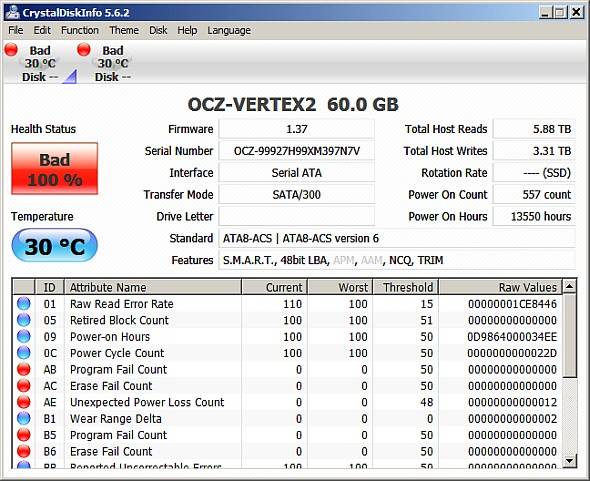
Task: Select the Retired Block Count row name
Action: (x=119, y=320)
